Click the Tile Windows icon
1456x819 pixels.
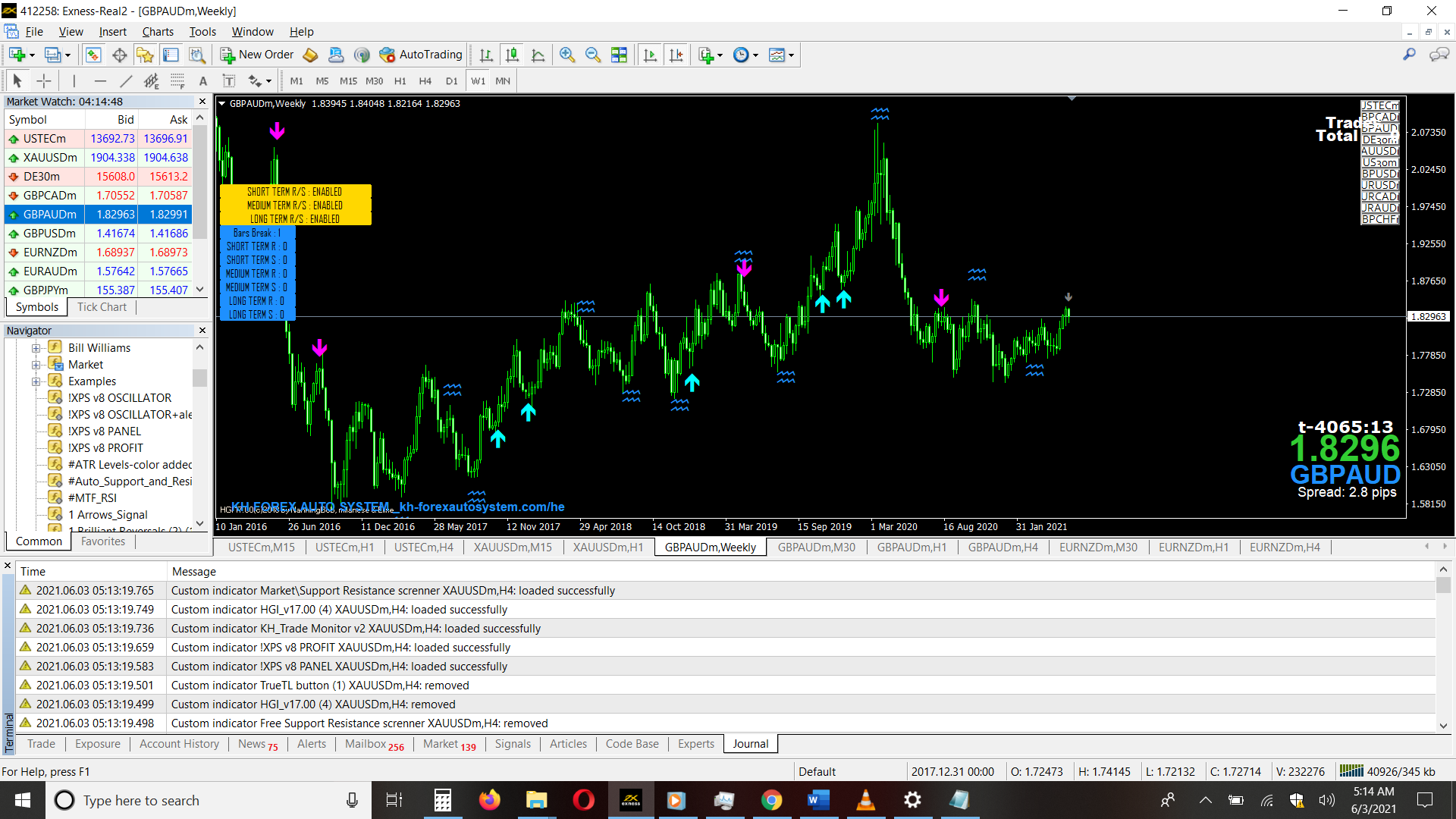[x=620, y=55]
